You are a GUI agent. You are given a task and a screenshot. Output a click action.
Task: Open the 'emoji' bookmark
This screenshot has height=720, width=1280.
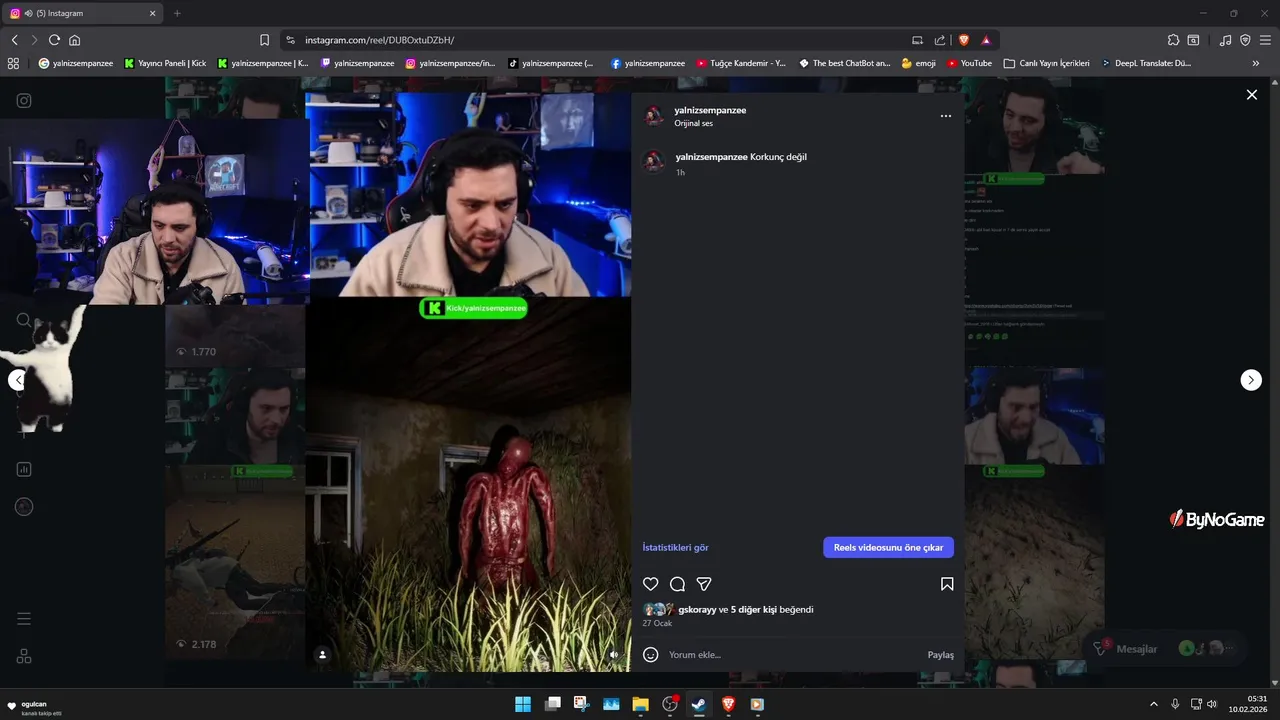(x=918, y=63)
